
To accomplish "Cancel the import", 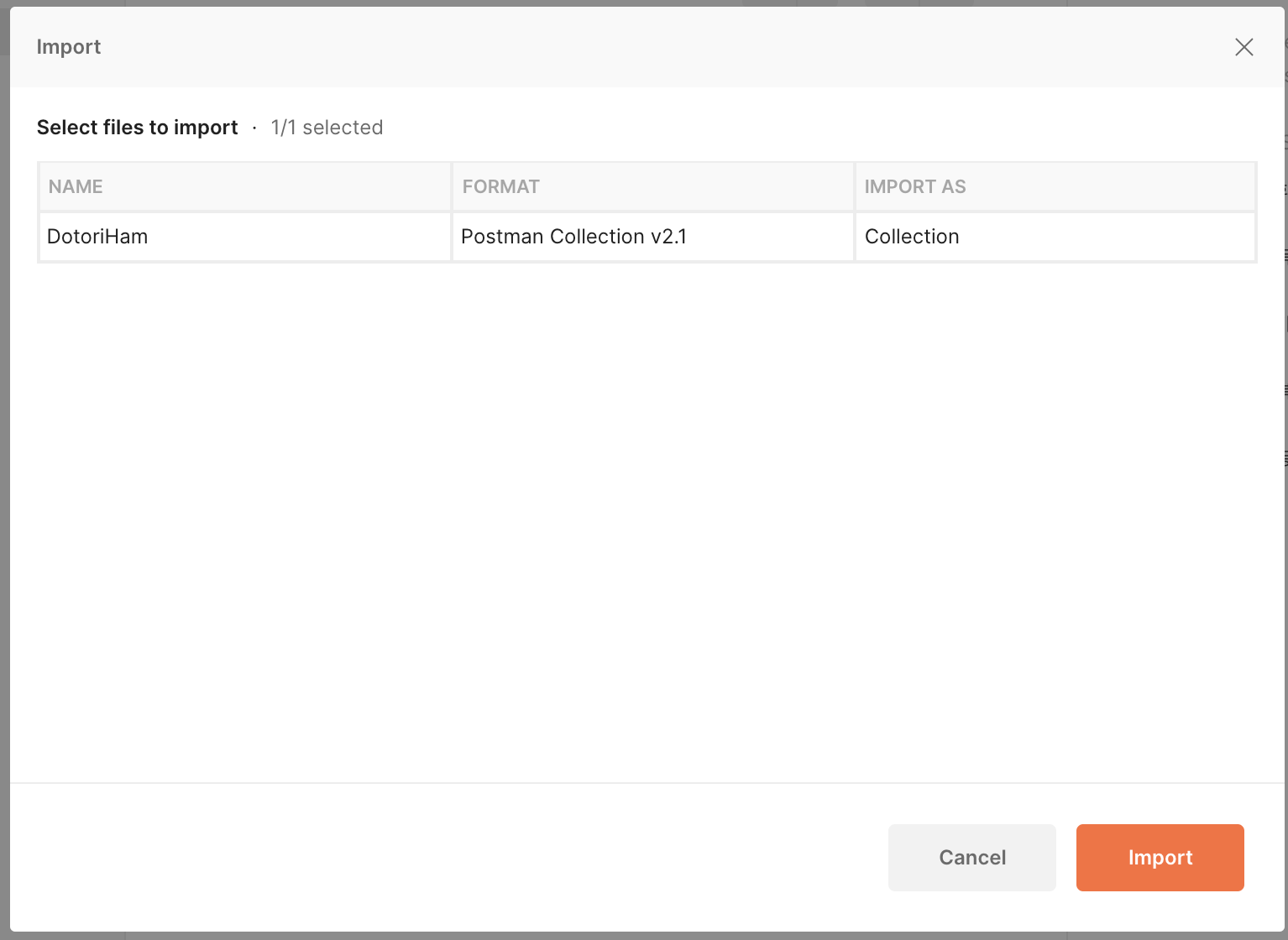I will pos(971,857).
